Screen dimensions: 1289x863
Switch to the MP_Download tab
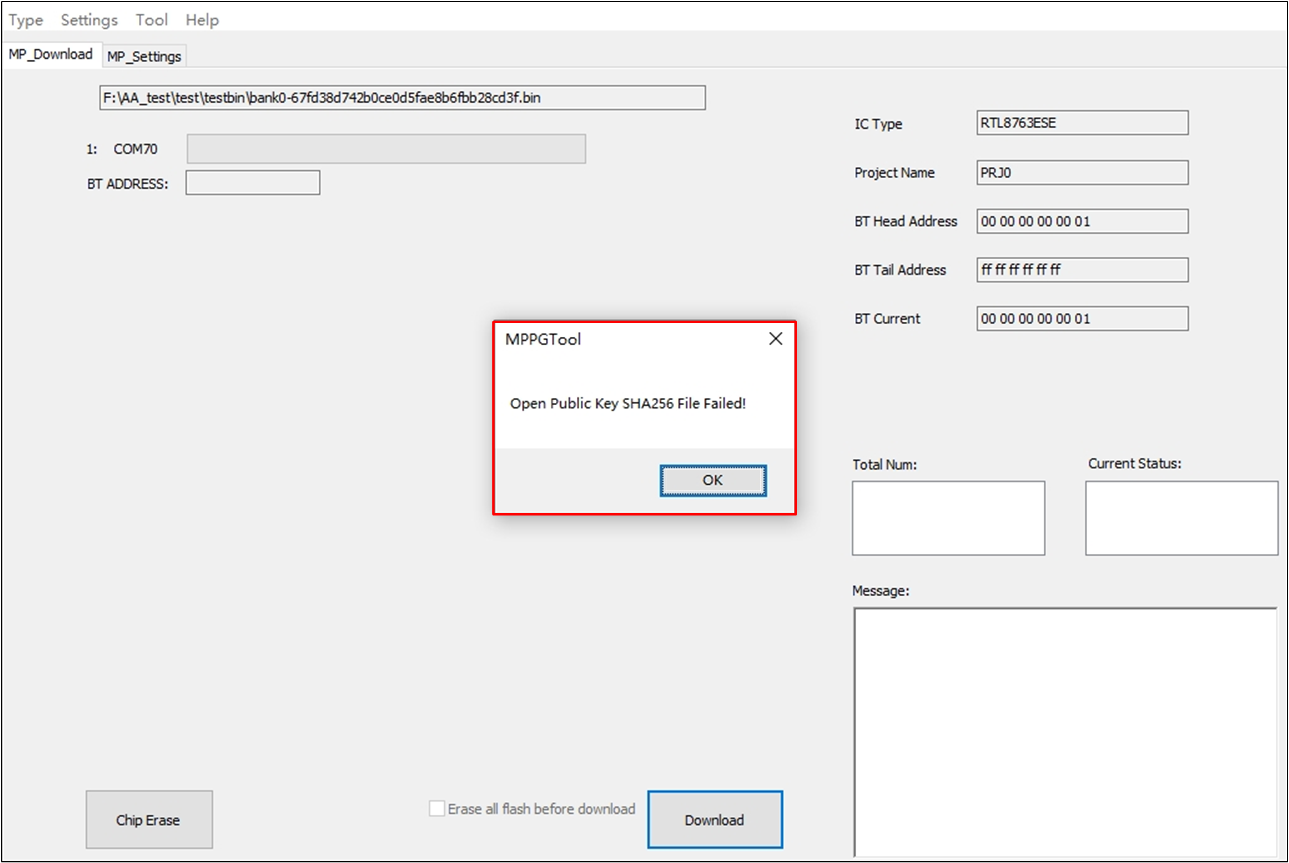51,54
